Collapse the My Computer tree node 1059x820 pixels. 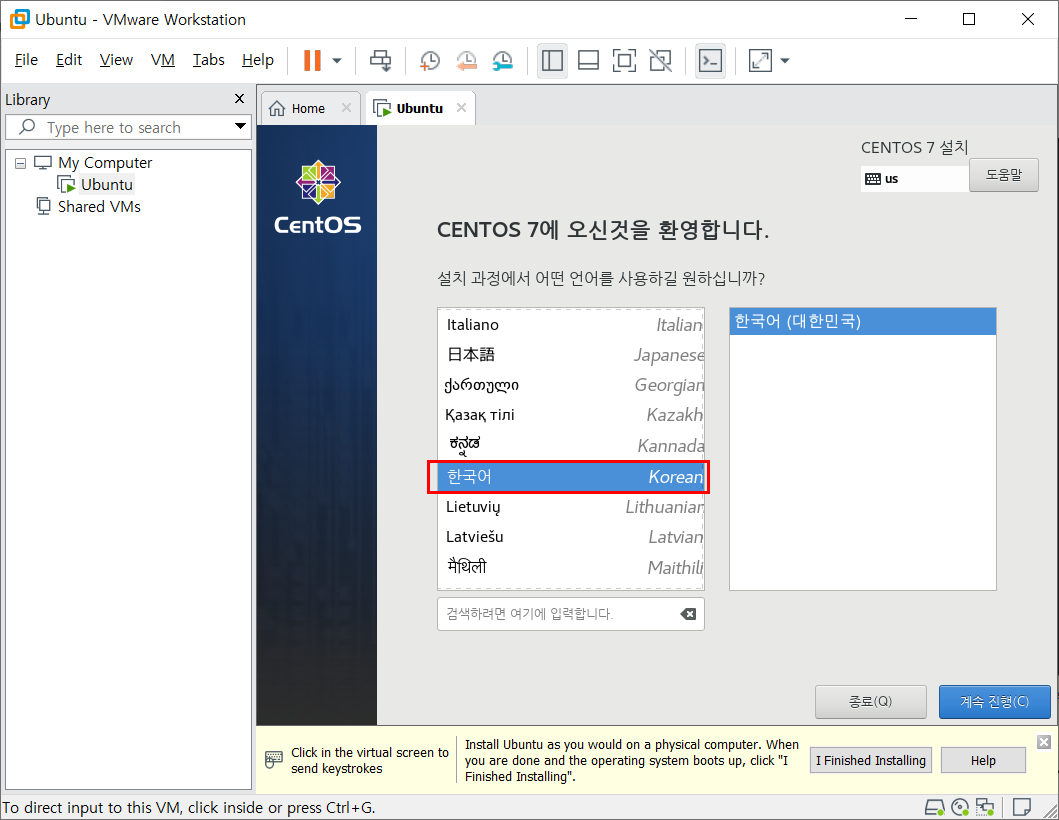tap(20, 163)
